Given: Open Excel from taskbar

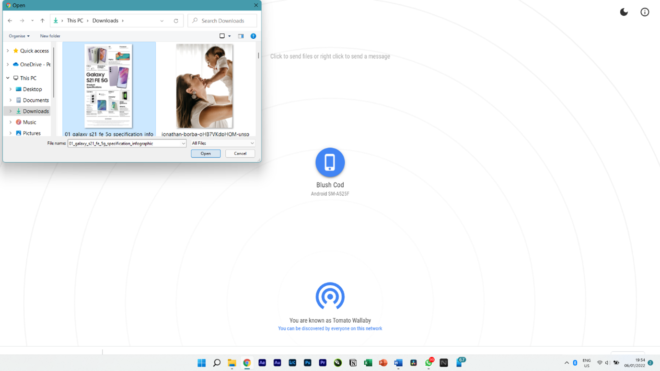Looking at the screenshot, I should [368, 363].
